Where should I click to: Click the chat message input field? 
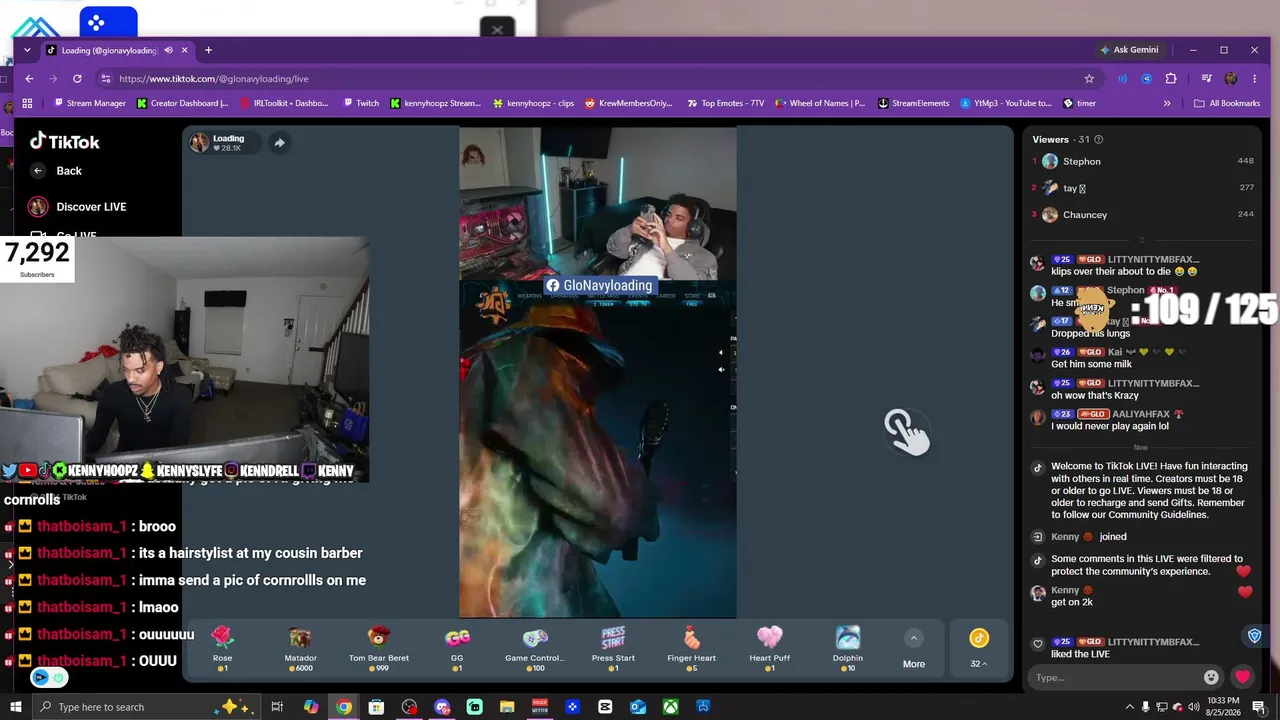point(1115,677)
